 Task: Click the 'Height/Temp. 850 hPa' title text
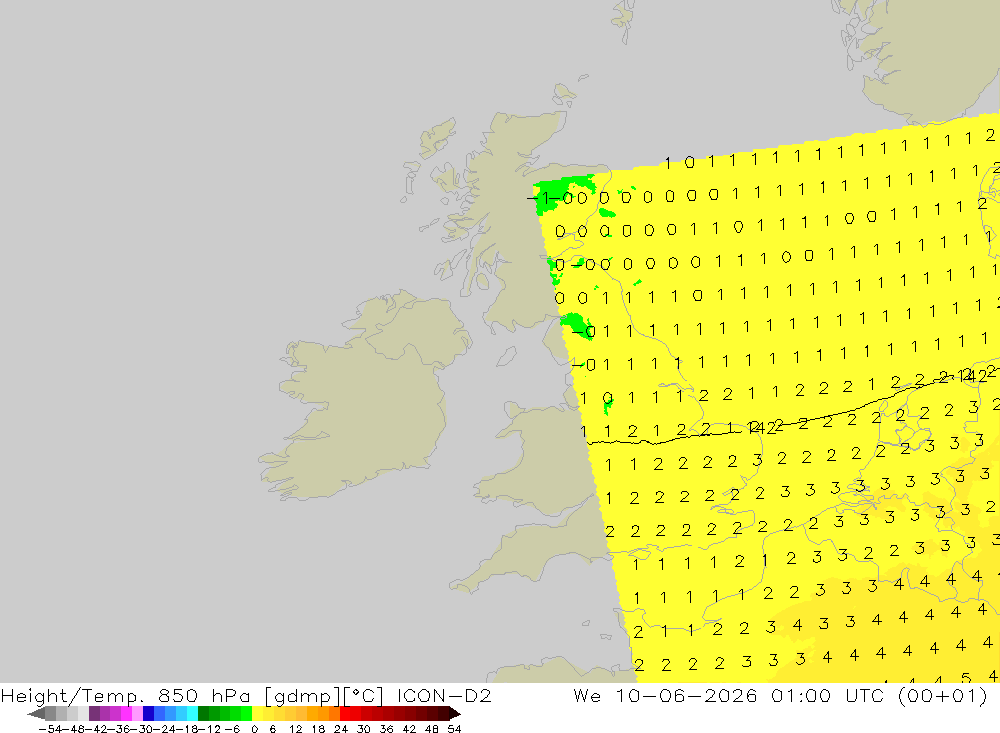126,695
